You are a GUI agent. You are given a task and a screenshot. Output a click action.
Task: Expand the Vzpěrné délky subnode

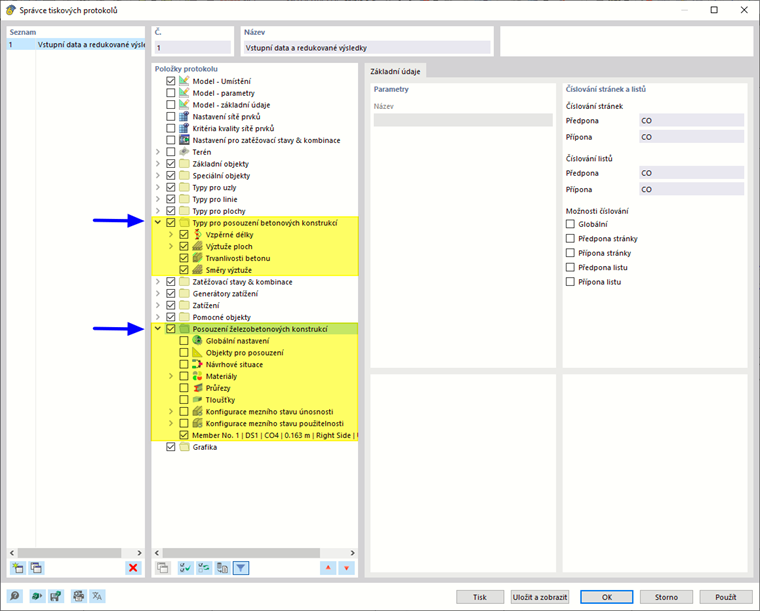pos(171,235)
